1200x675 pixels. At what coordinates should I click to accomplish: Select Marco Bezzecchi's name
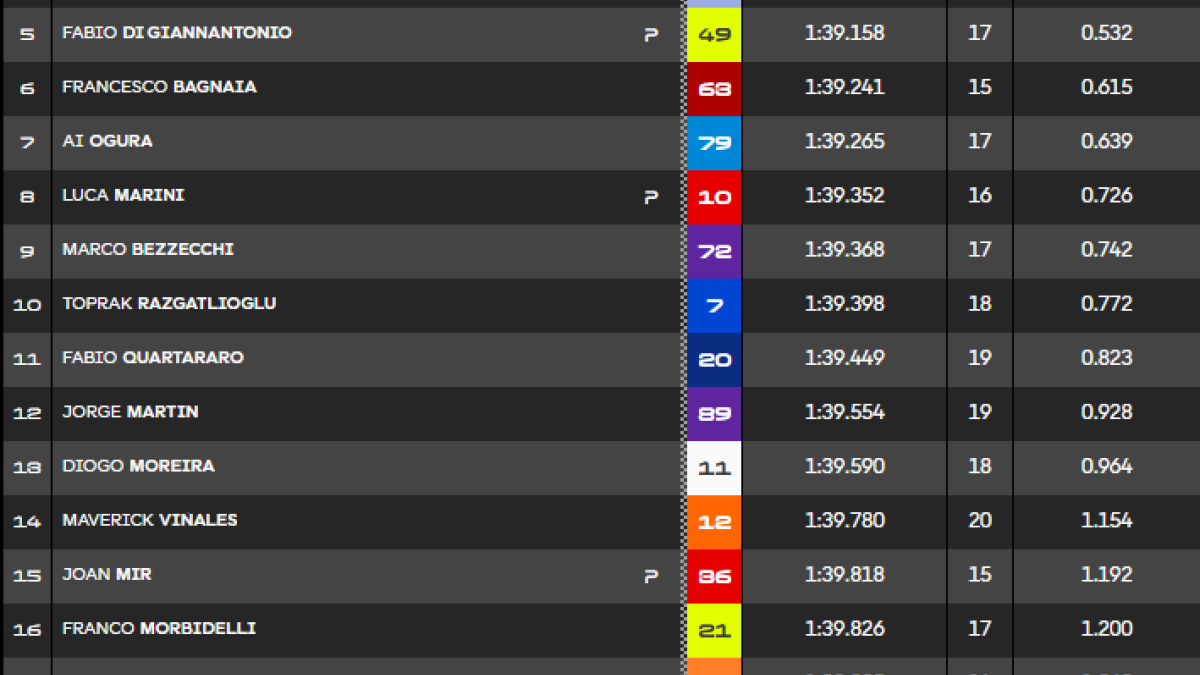(x=148, y=249)
